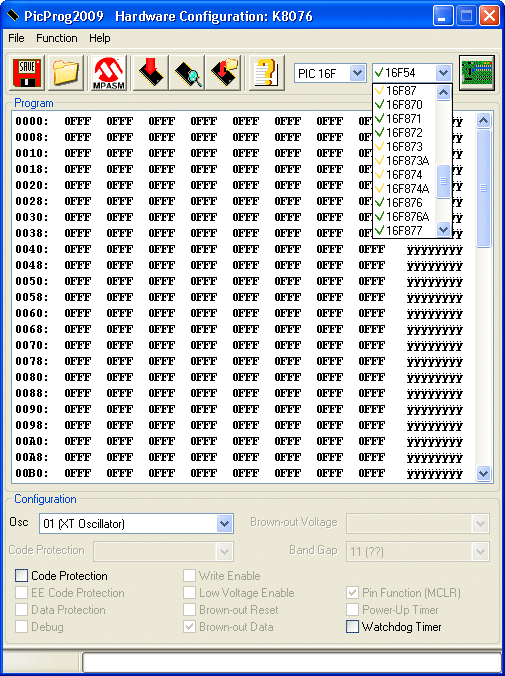
Task: Close the PicProg2009 window
Action: click(489, 16)
